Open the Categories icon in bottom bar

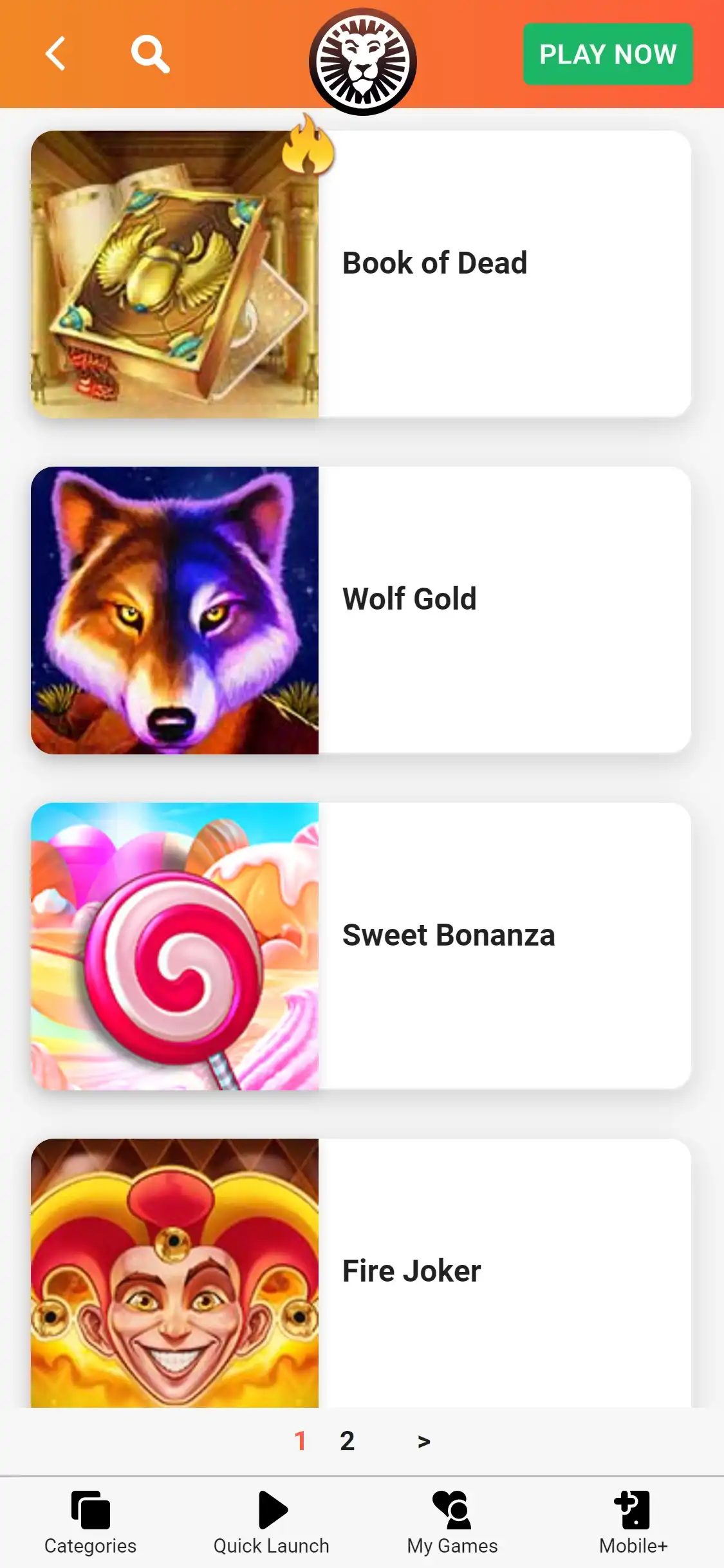pos(90,1509)
